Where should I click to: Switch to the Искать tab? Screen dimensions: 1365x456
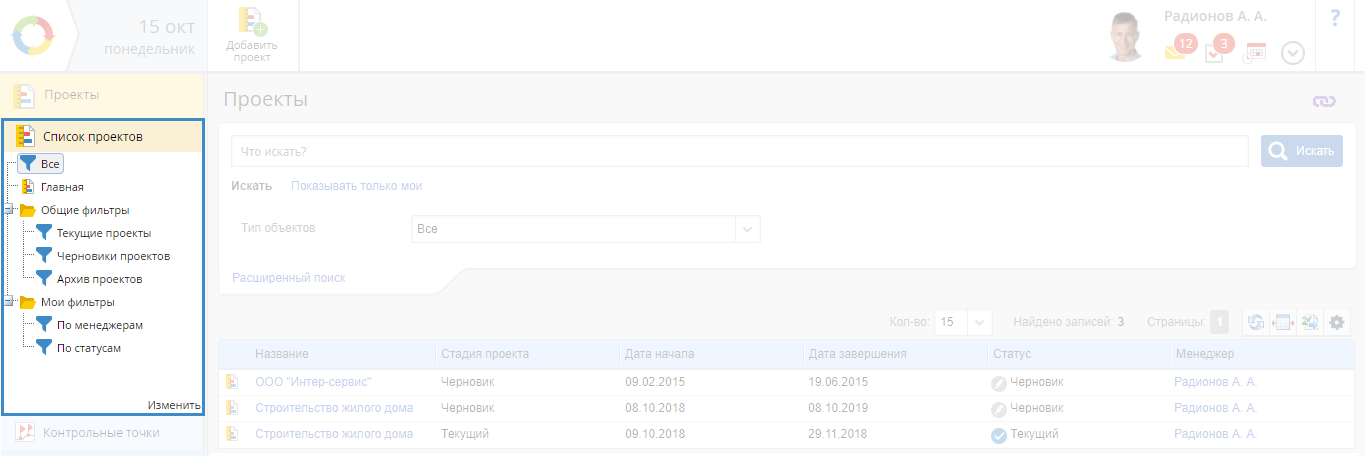(x=251, y=186)
